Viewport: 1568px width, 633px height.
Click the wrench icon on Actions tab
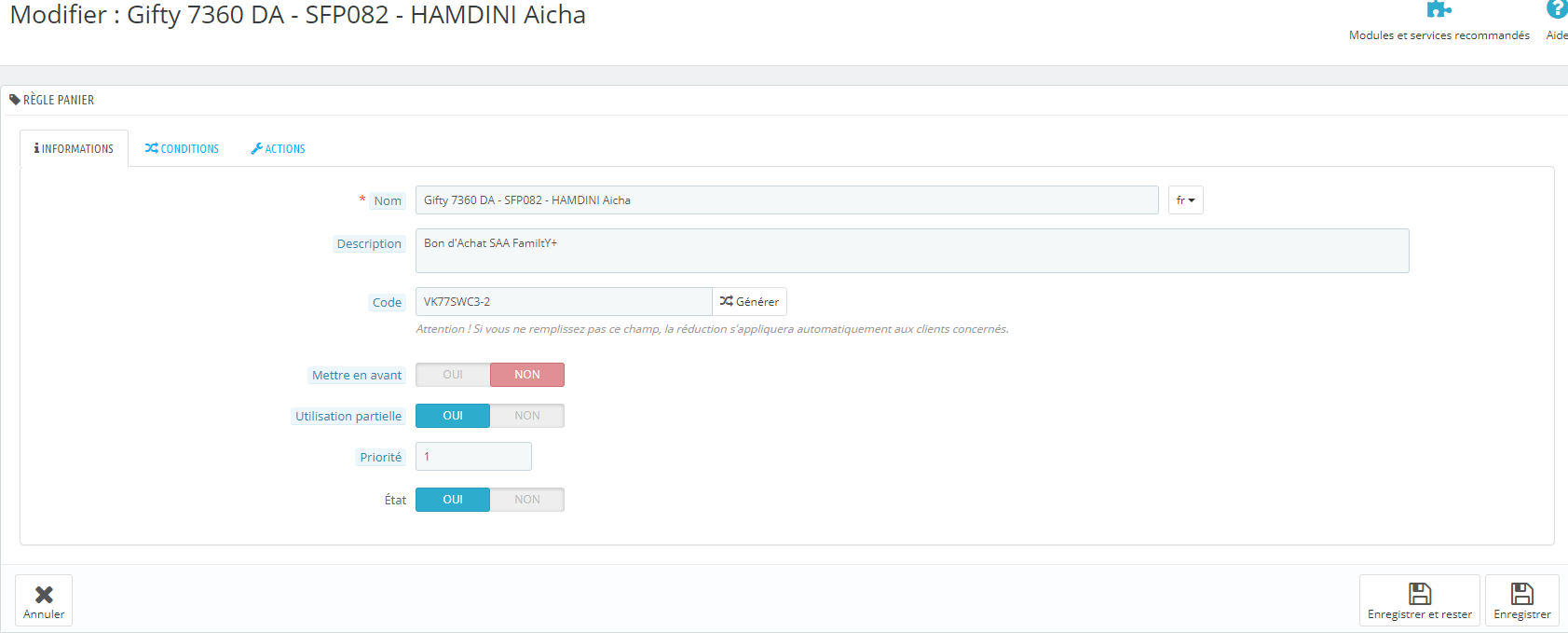click(256, 148)
